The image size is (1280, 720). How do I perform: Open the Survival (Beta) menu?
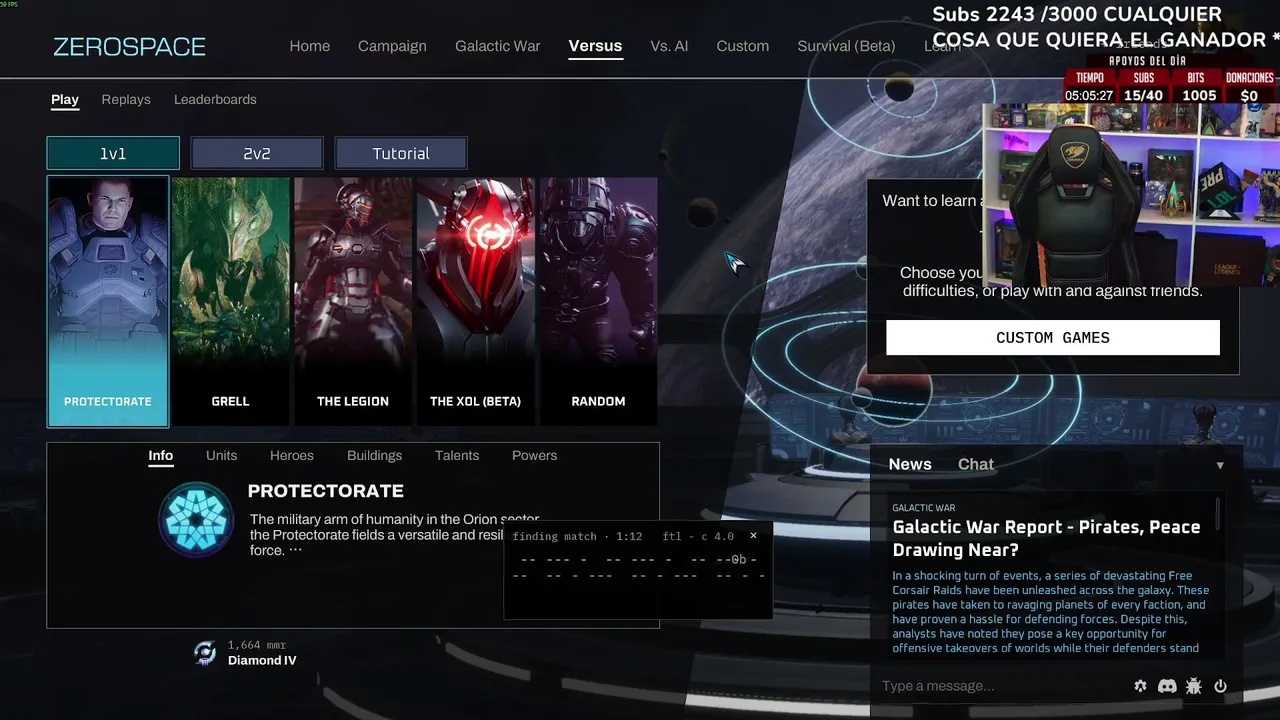point(846,46)
